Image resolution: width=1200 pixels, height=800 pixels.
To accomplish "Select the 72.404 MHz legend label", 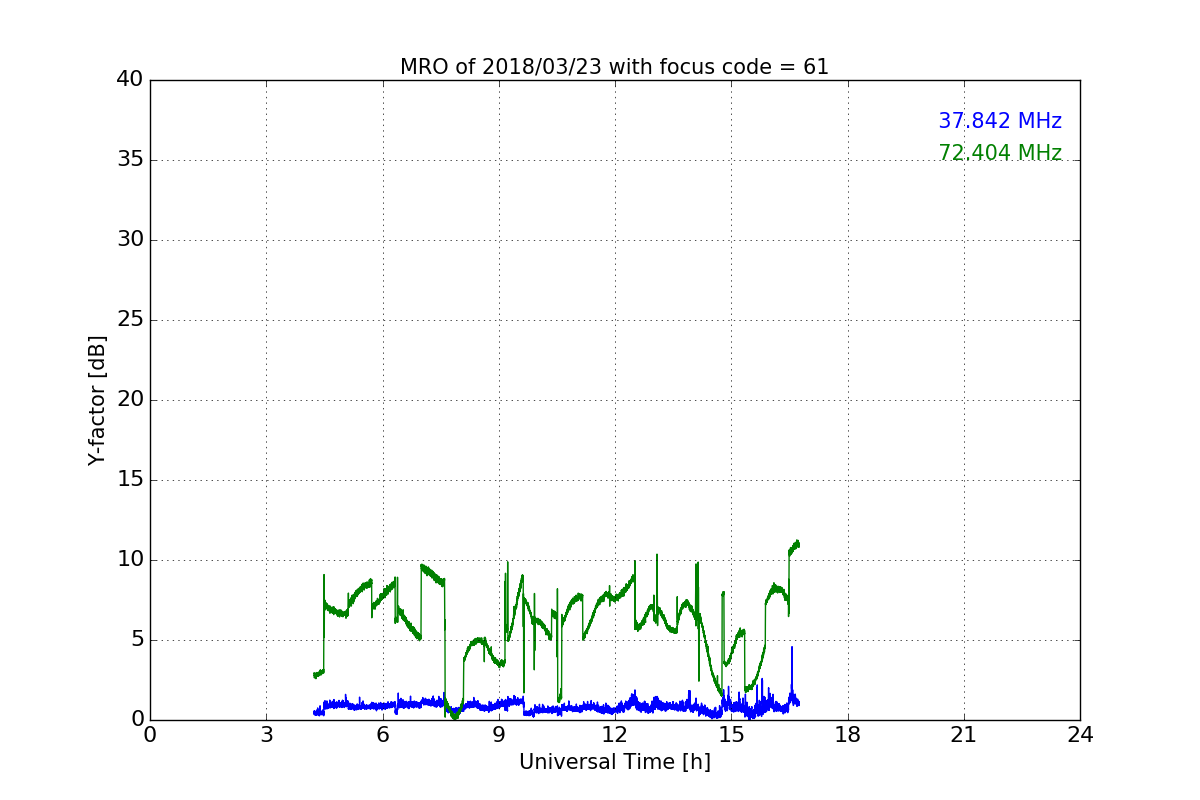I will pos(1000,153).
